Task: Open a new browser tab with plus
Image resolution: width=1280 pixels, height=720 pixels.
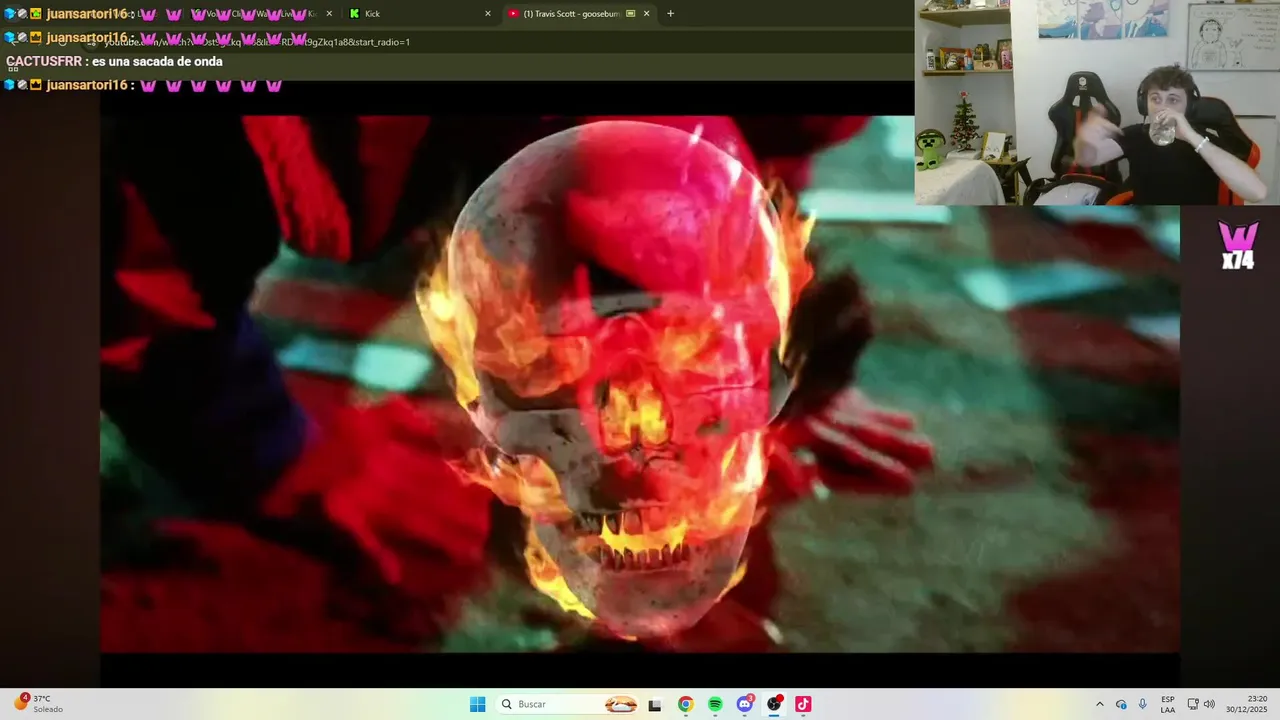Action: (670, 13)
